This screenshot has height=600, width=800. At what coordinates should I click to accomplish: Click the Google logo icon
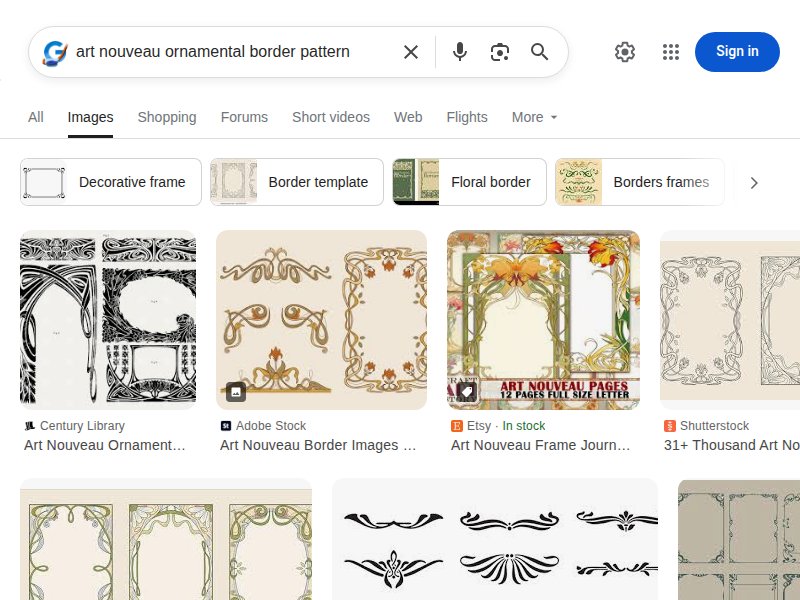(52, 52)
